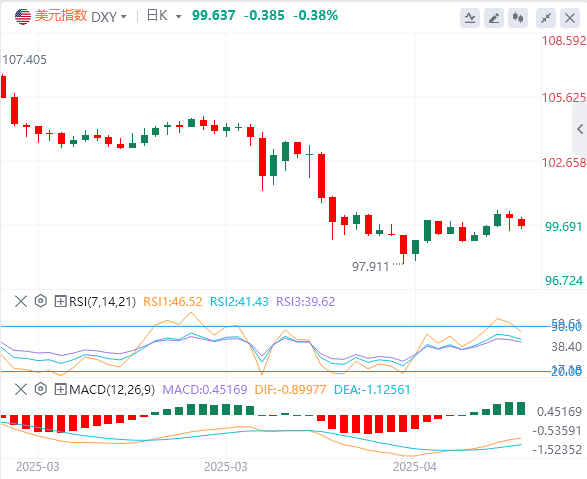Click the RSI2:41.43 value
The height and width of the screenshot is (479, 587).
click(239, 302)
